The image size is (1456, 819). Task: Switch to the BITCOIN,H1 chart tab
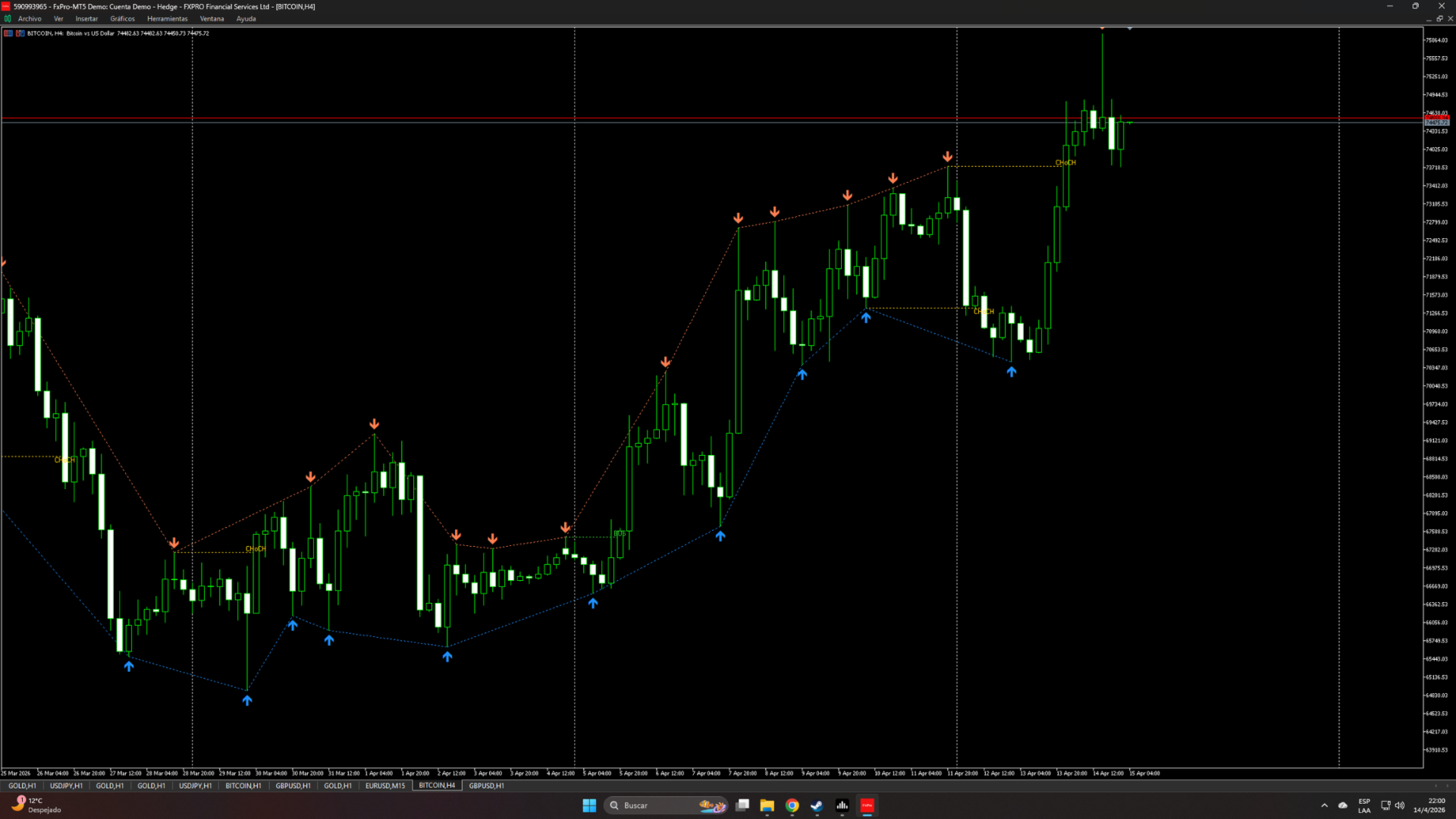click(x=243, y=786)
